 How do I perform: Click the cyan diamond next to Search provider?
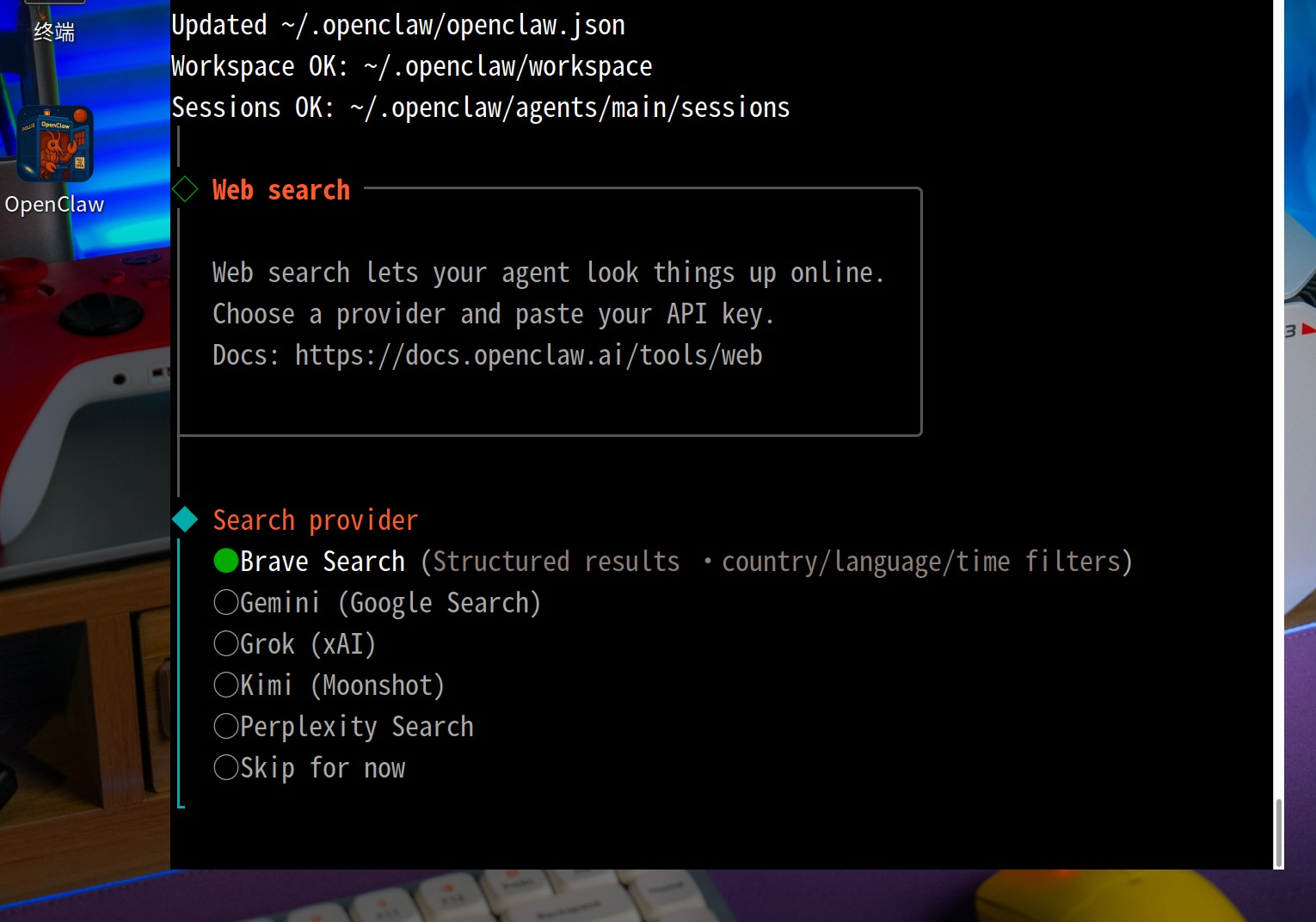(185, 519)
